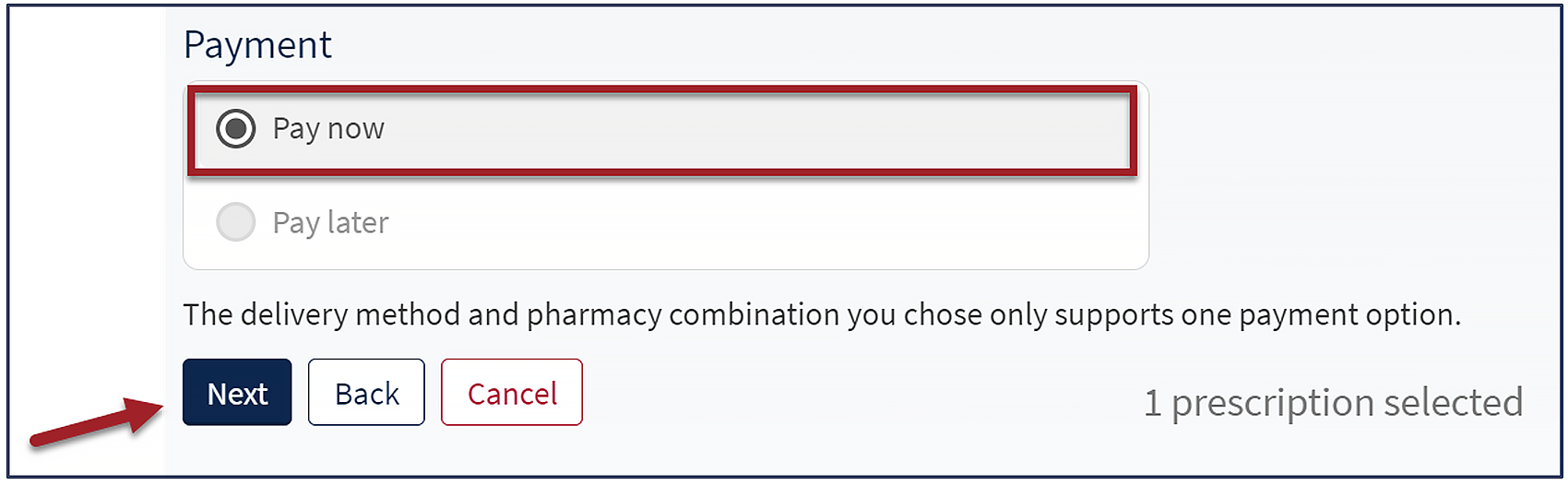Click the "Pay later" option label text

pos(330,222)
